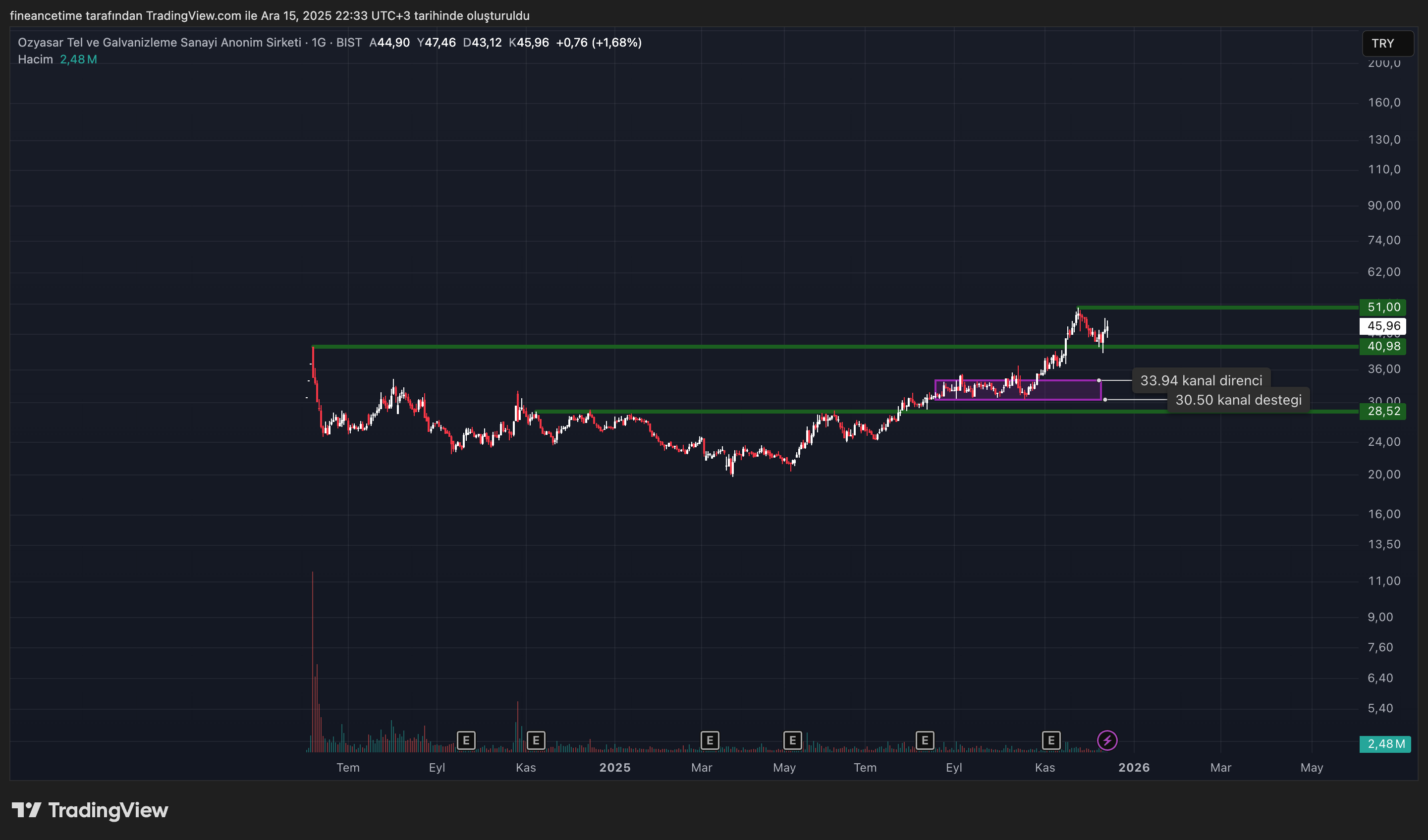The width and height of the screenshot is (1428, 840).
Task: Click the 51,00 green price label
Action: click(x=1382, y=307)
